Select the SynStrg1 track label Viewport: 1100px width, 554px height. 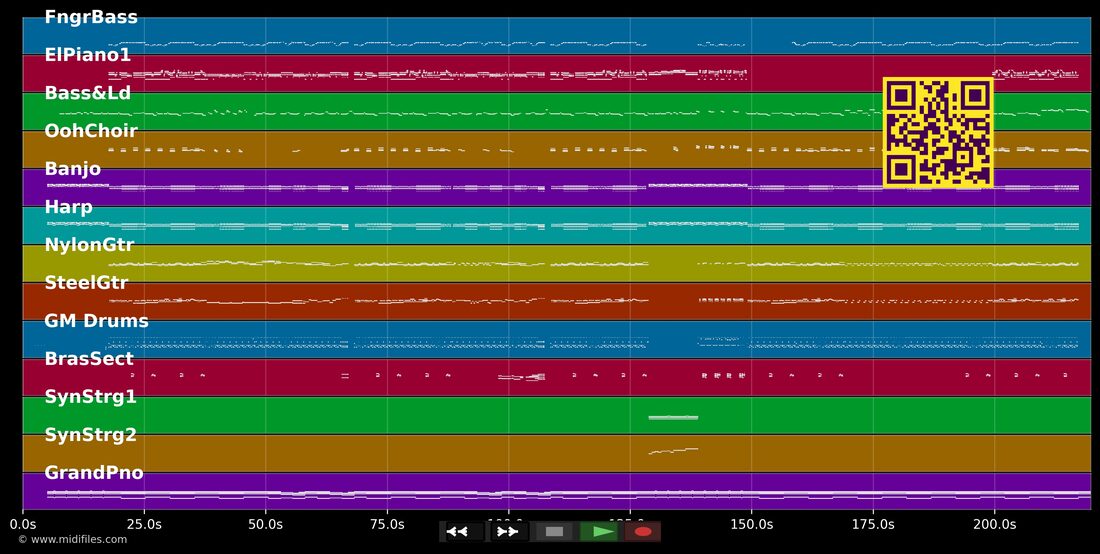pyautogui.click(x=90, y=397)
